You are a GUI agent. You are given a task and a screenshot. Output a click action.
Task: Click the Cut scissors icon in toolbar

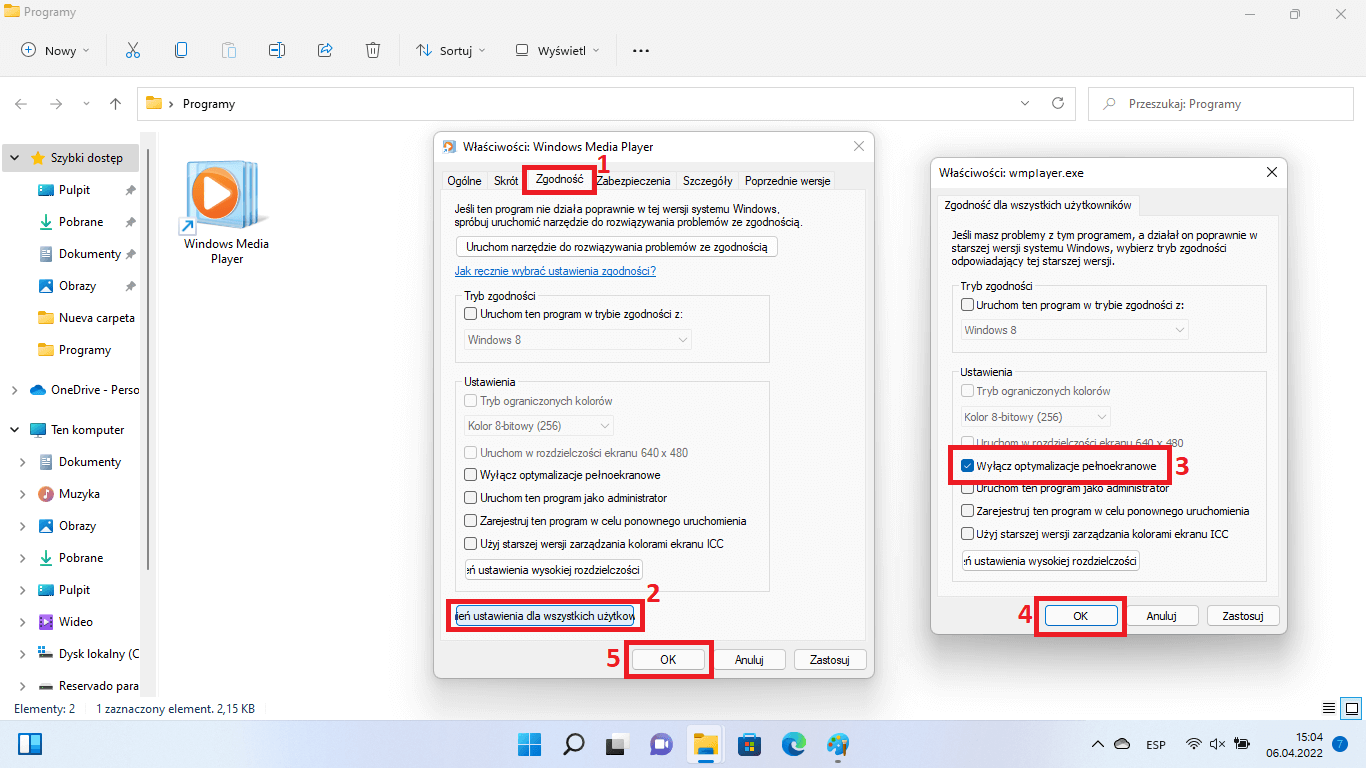point(133,50)
